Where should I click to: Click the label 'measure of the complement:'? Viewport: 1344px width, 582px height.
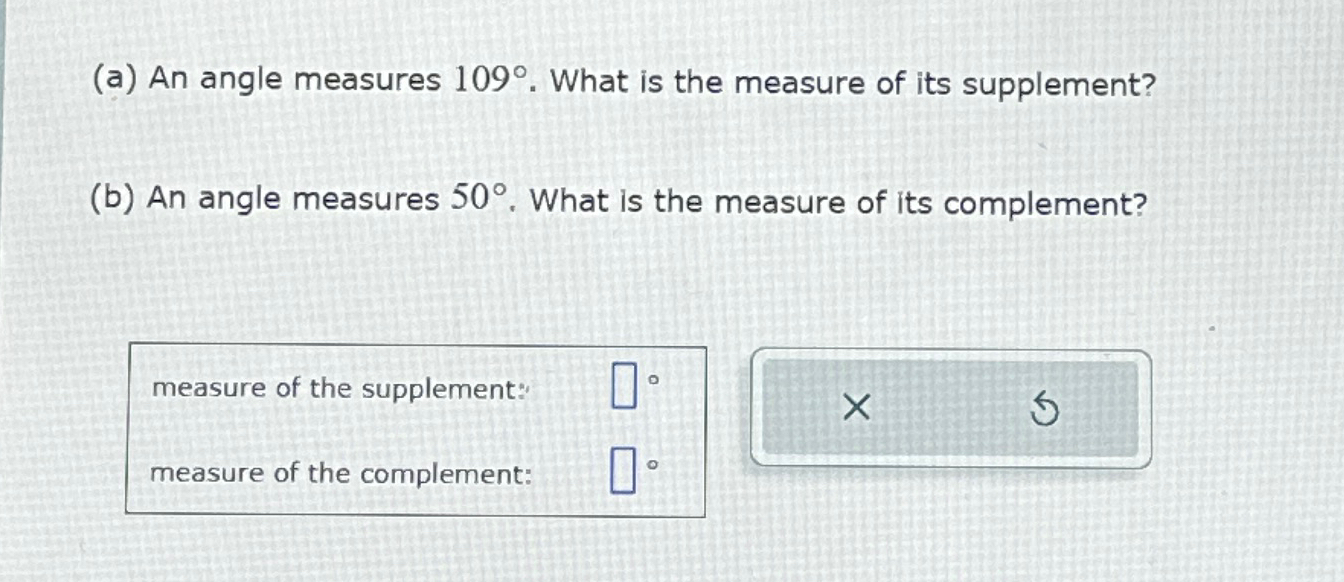pos(340,474)
